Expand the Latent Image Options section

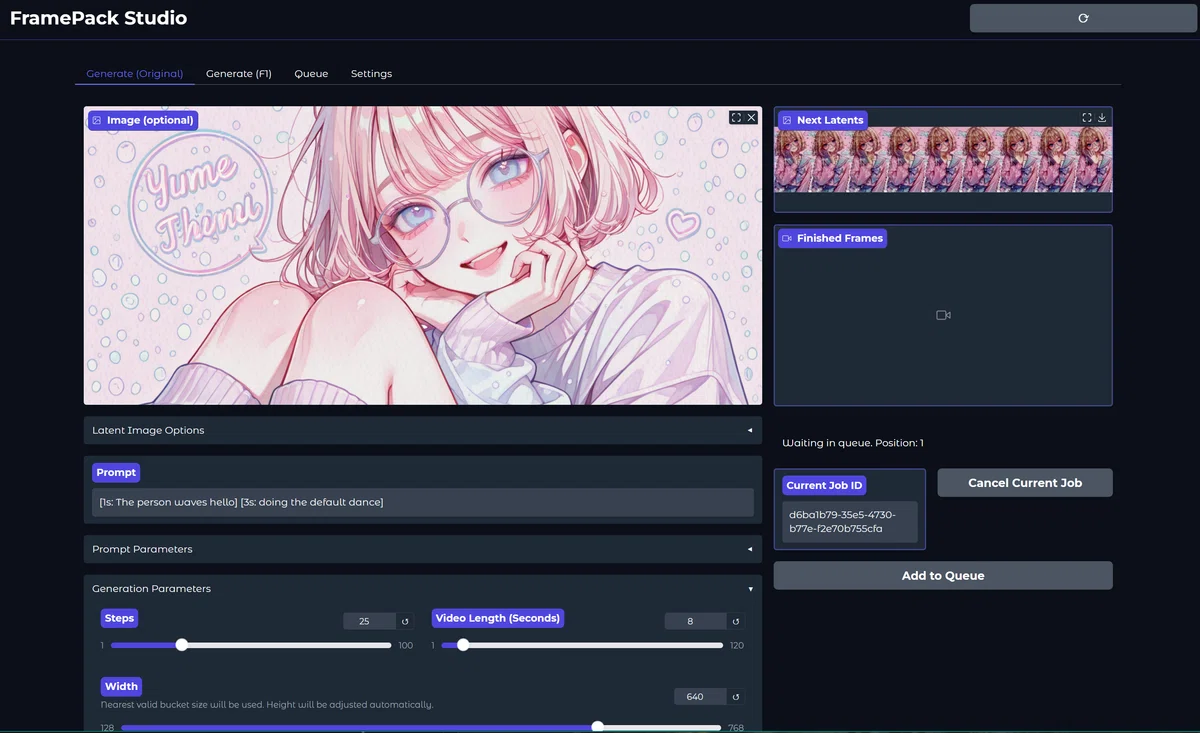[423, 430]
